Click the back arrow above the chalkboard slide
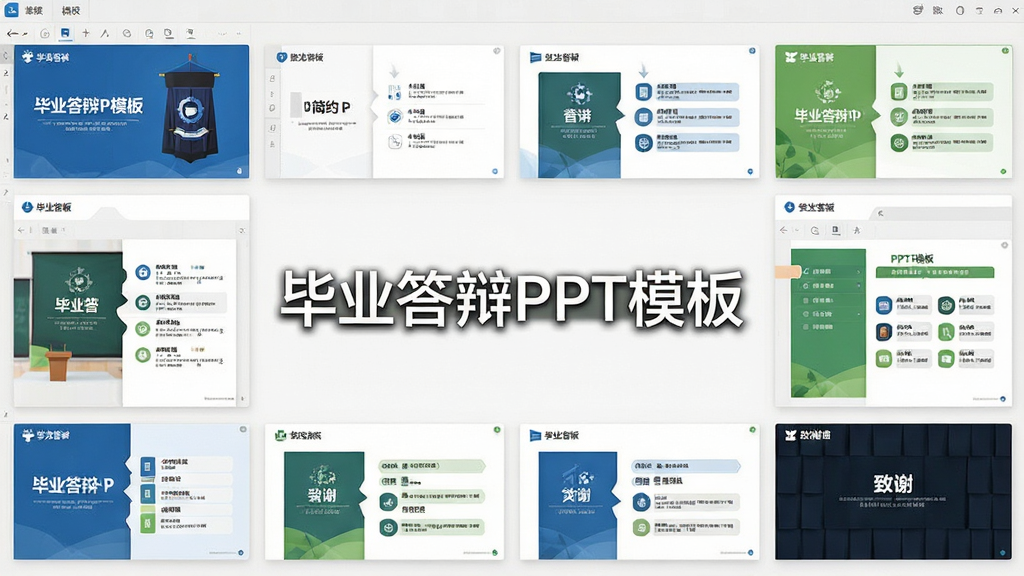 21,230
